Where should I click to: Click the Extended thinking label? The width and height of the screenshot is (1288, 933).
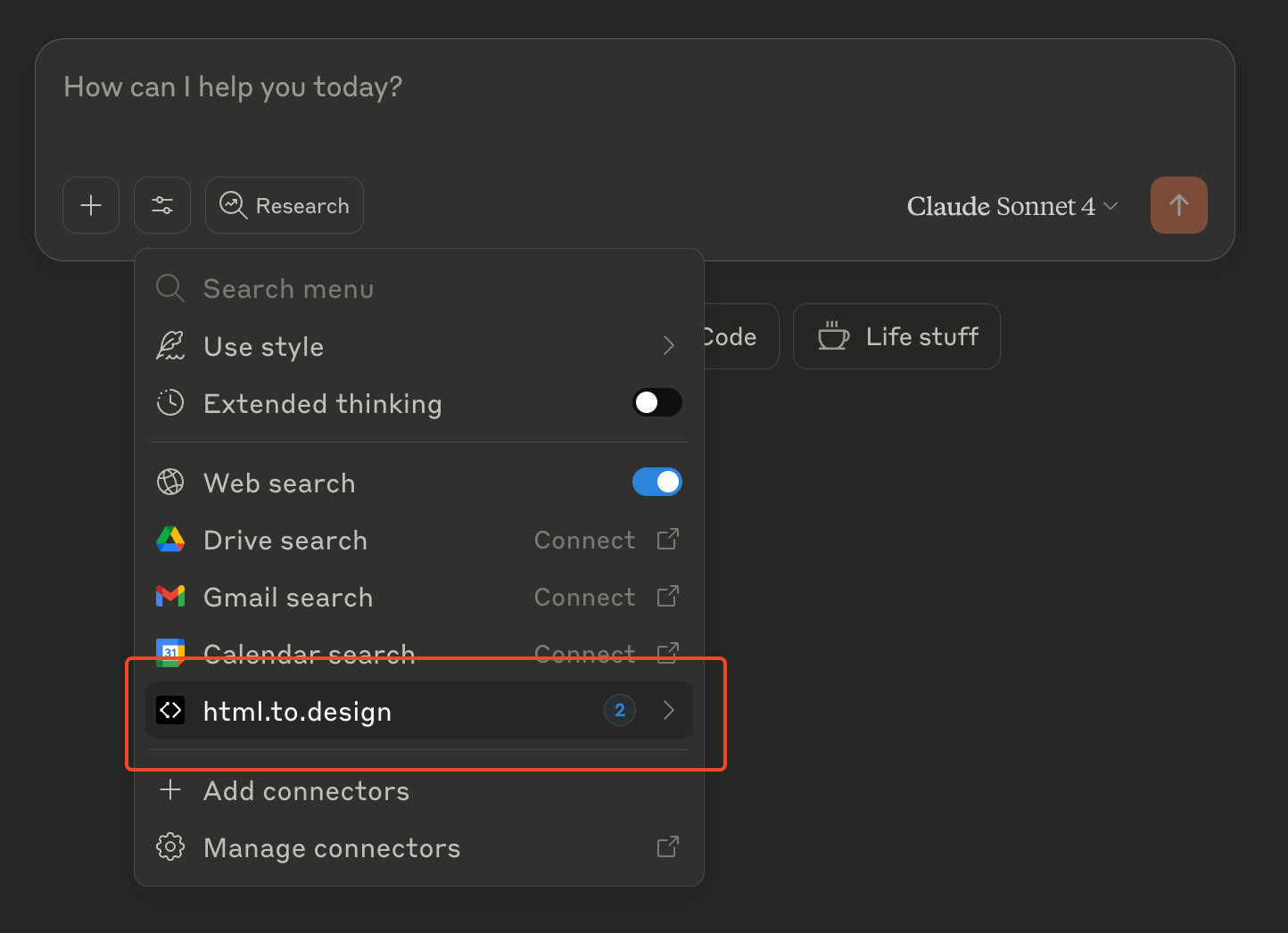[x=323, y=404]
